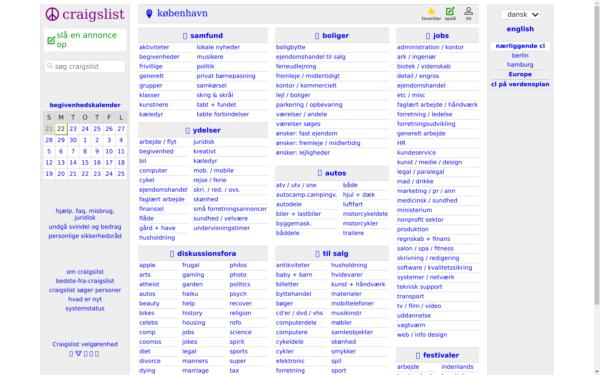Open the ydelser section header
Screen dimensions: 600x375
pyautogui.click(x=203, y=130)
